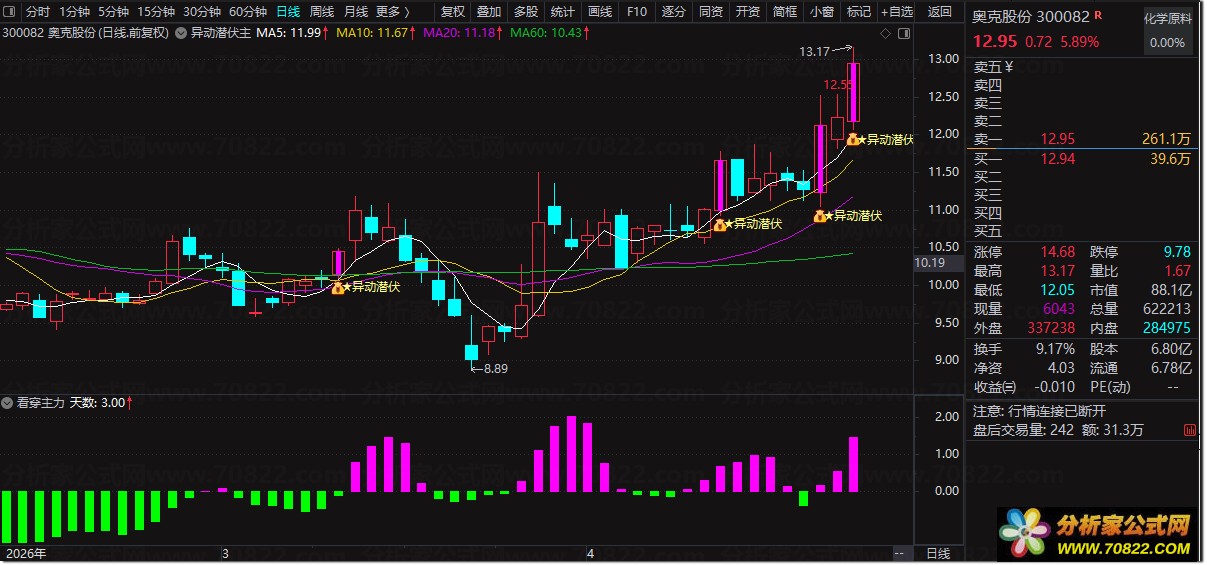Viewport: 1207px width, 565px height.
Task: Click the 化学原料 sector box
Action: click(x=1167, y=31)
